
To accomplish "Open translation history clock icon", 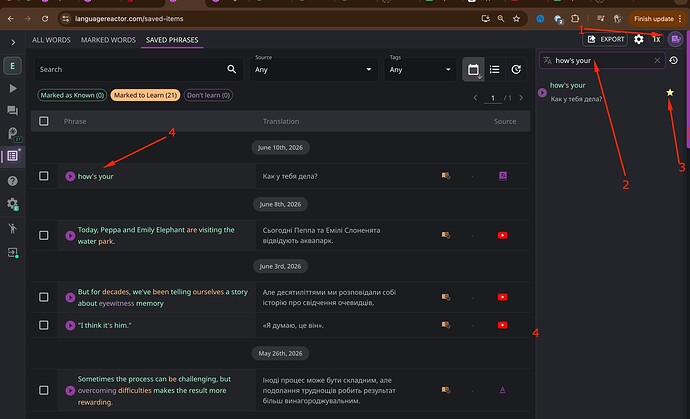I will click(674, 60).
